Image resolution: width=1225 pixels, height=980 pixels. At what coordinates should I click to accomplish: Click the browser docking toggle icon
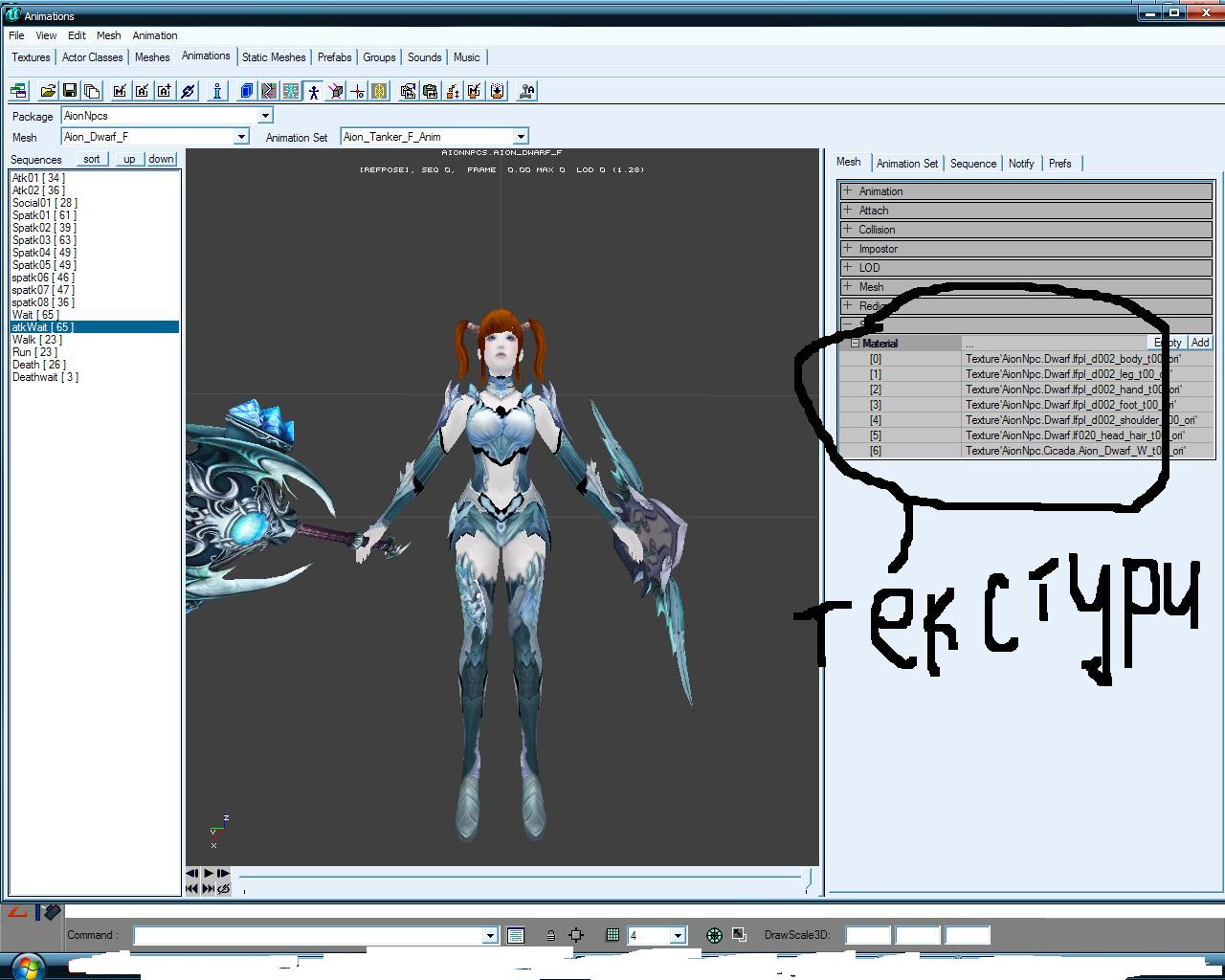click(18, 91)
